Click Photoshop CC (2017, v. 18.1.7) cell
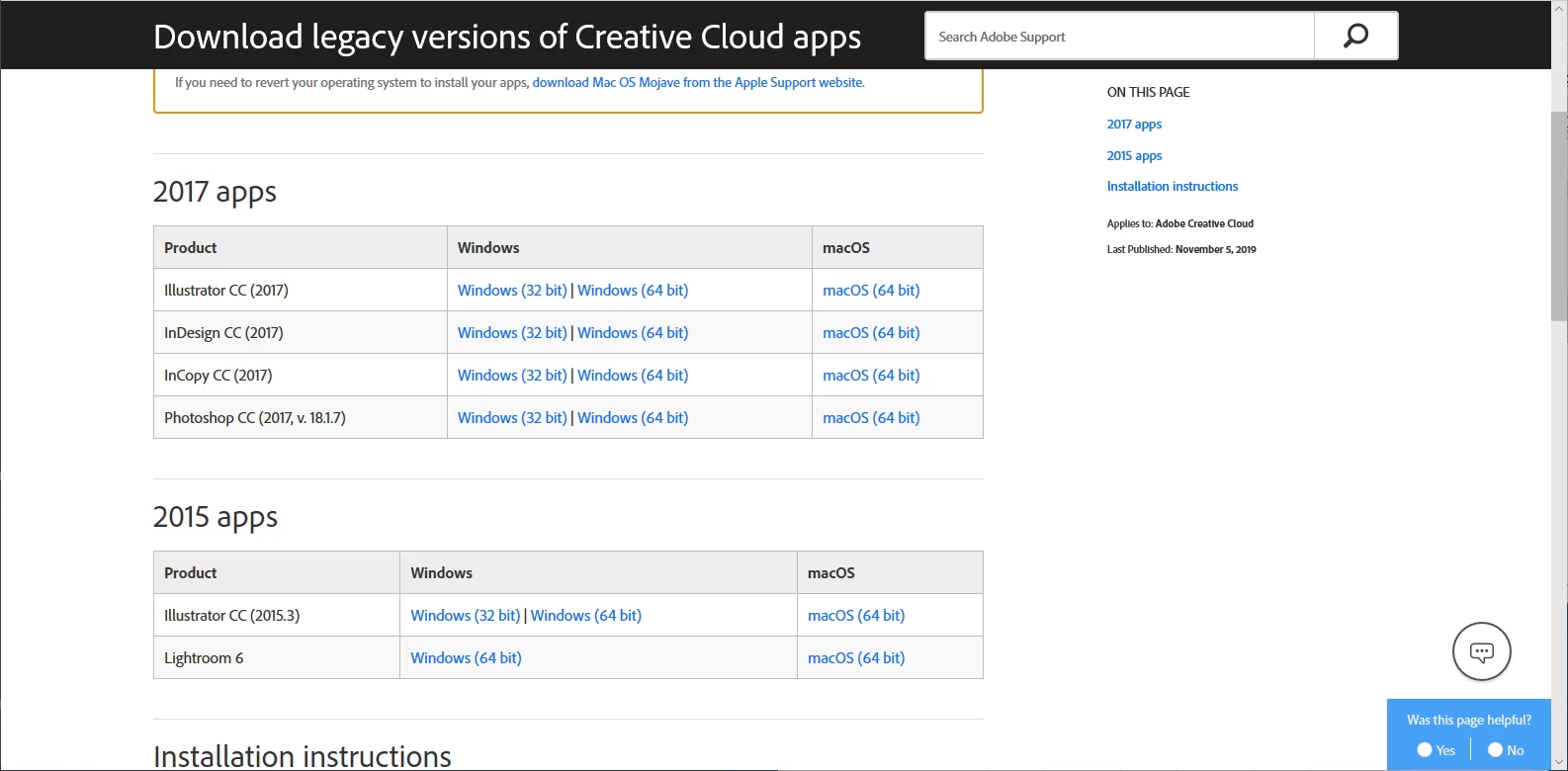1568x771 pixels. (301, 418)
